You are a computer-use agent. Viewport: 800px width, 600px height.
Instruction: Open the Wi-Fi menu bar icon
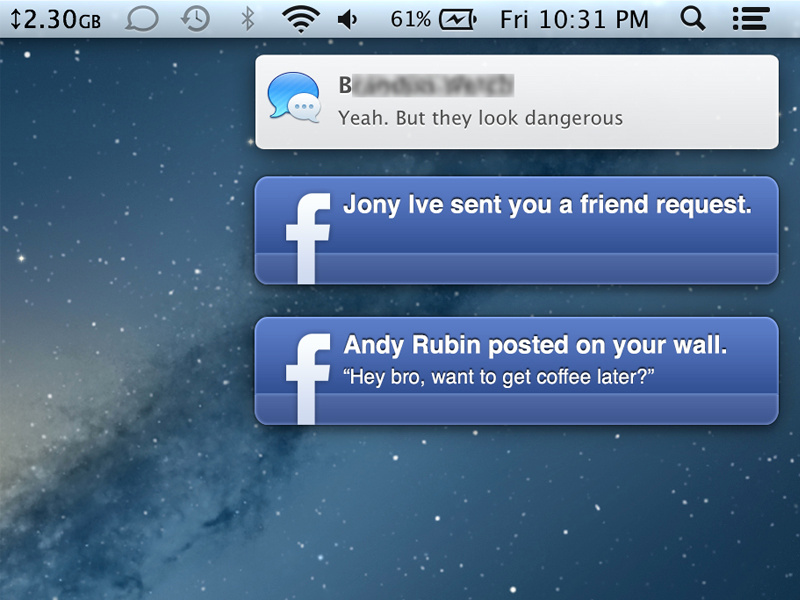tap(301, 19)
